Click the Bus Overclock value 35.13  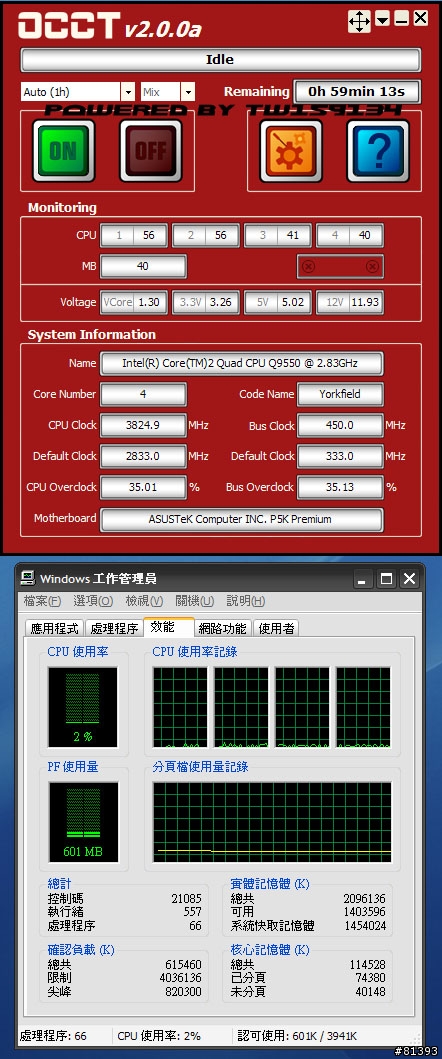[x=340, y=487]
